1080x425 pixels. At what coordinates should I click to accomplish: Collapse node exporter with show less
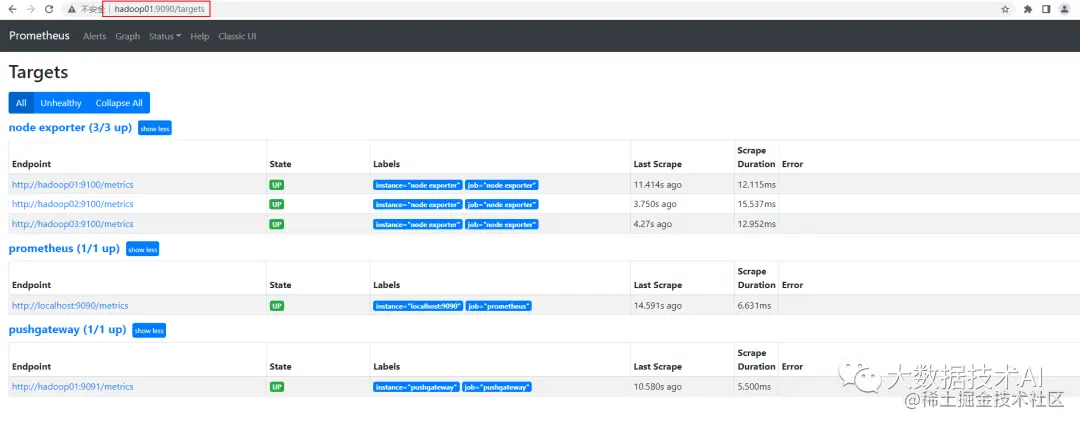tap(155, 128)
